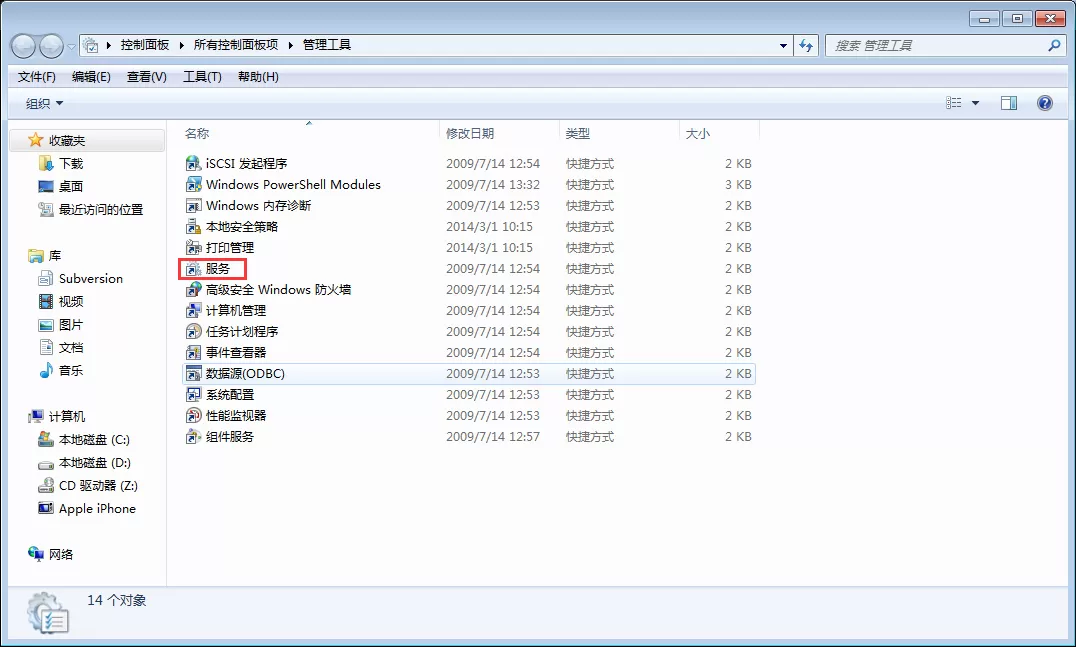Click the Forward navigation arrow
Screen dimensions: 1076x647
point(51,46)
